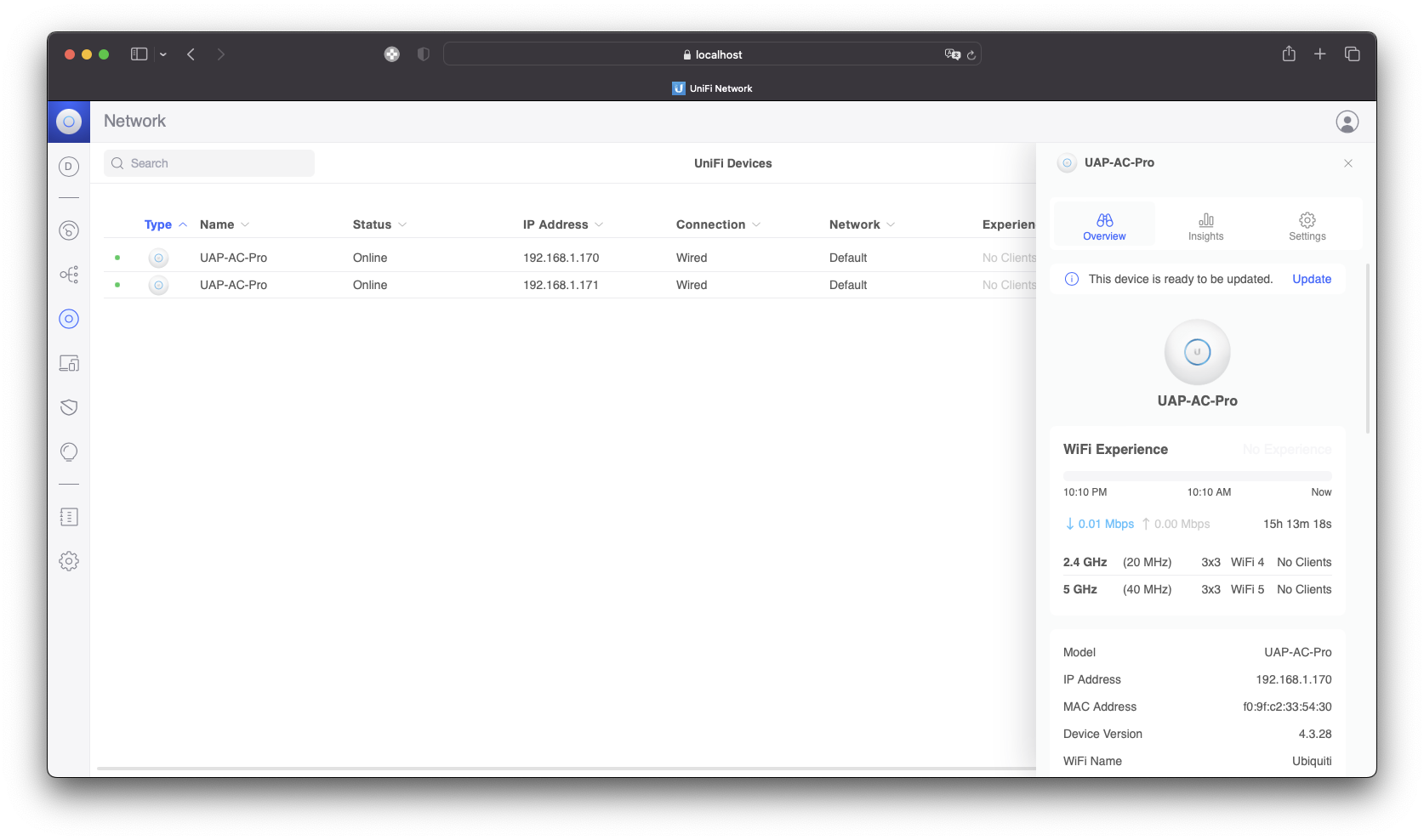Image resolution: width=1424 pixels, height=840 pixels.
Task: Open the UniFi Devices icon in sidebar
Action: [69, 319]
